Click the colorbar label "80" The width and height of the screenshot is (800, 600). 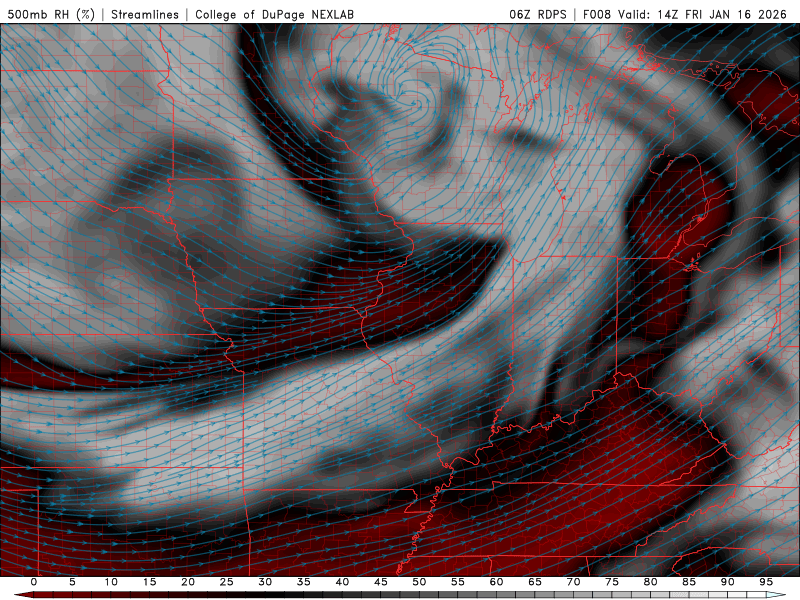coord(650,582)
